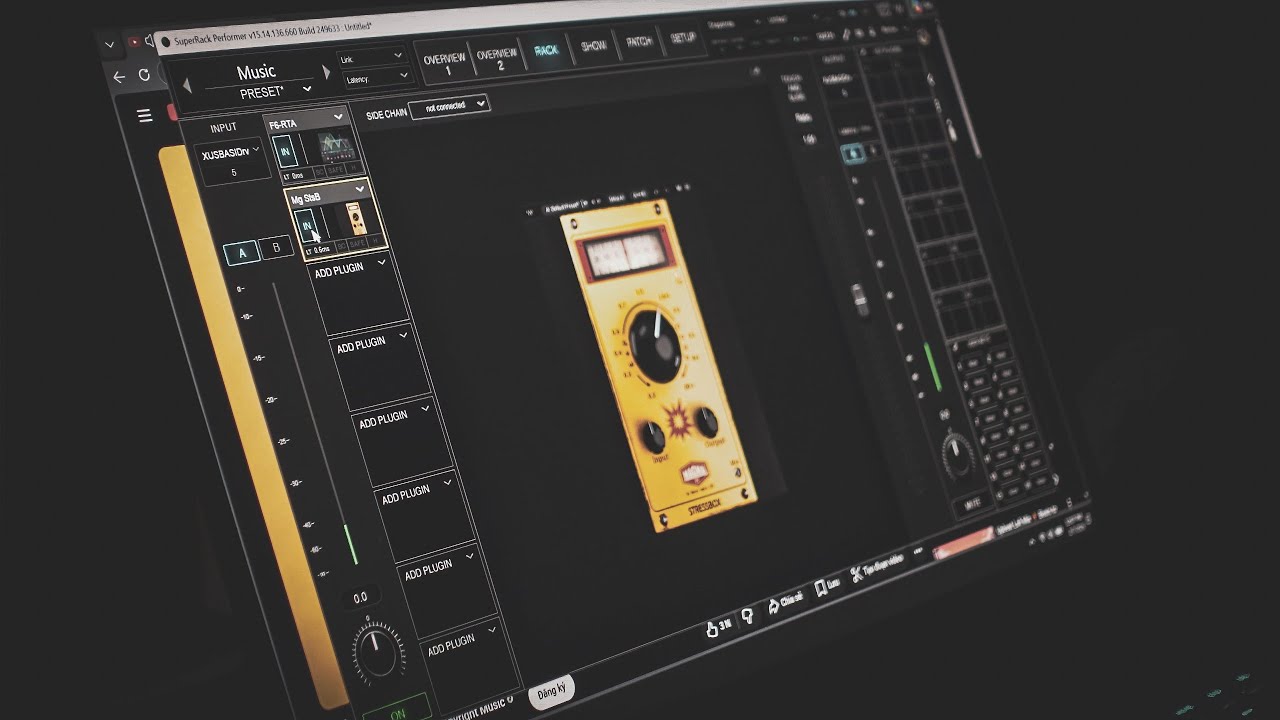This screenshot has height=720, width=1280.
Task: Click the scissors Tạo đoạn video button
Action: pos(875,567)
